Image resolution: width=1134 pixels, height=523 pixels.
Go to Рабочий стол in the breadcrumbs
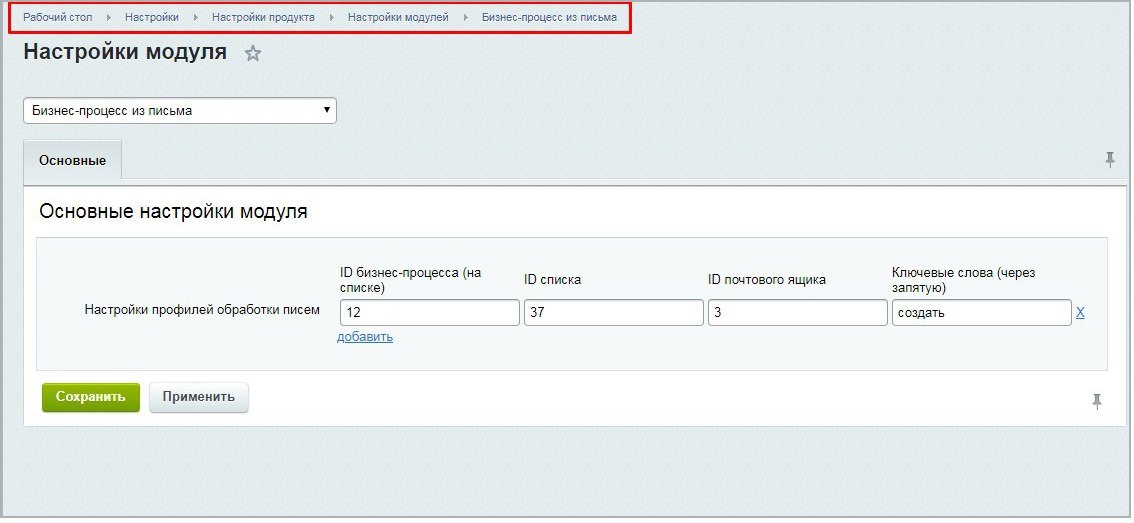[57, 18]
